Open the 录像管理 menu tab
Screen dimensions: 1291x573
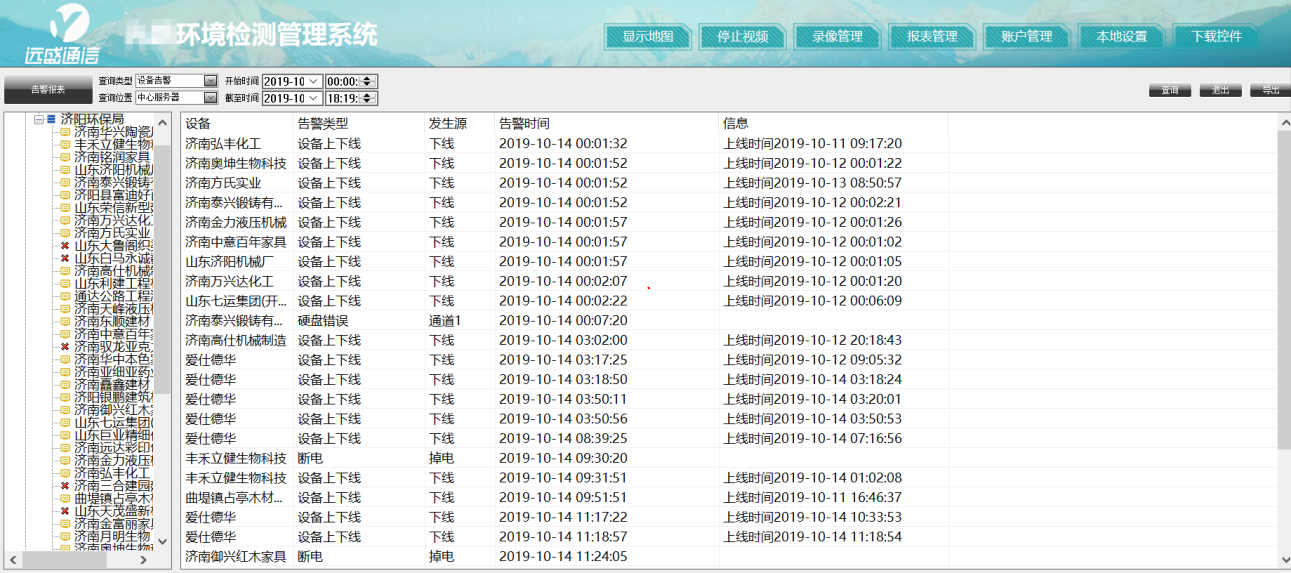837,37
